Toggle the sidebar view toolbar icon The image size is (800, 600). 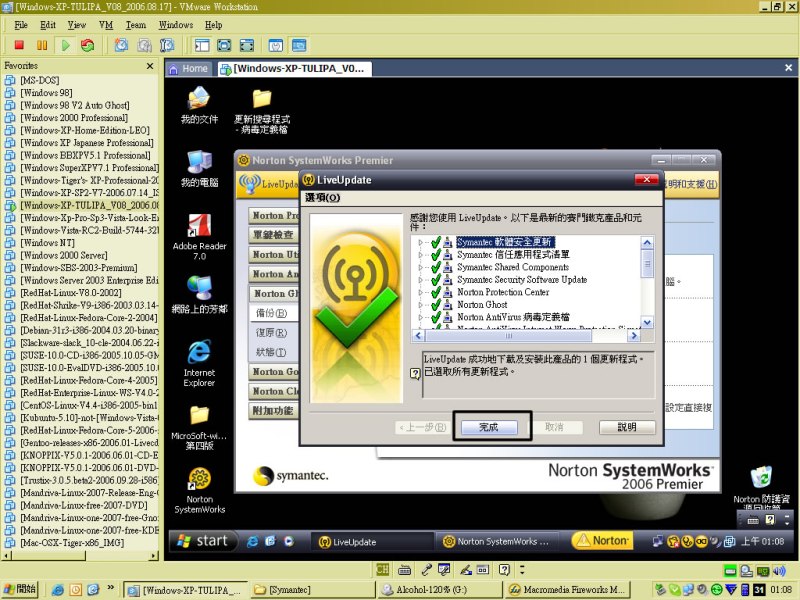202,45
